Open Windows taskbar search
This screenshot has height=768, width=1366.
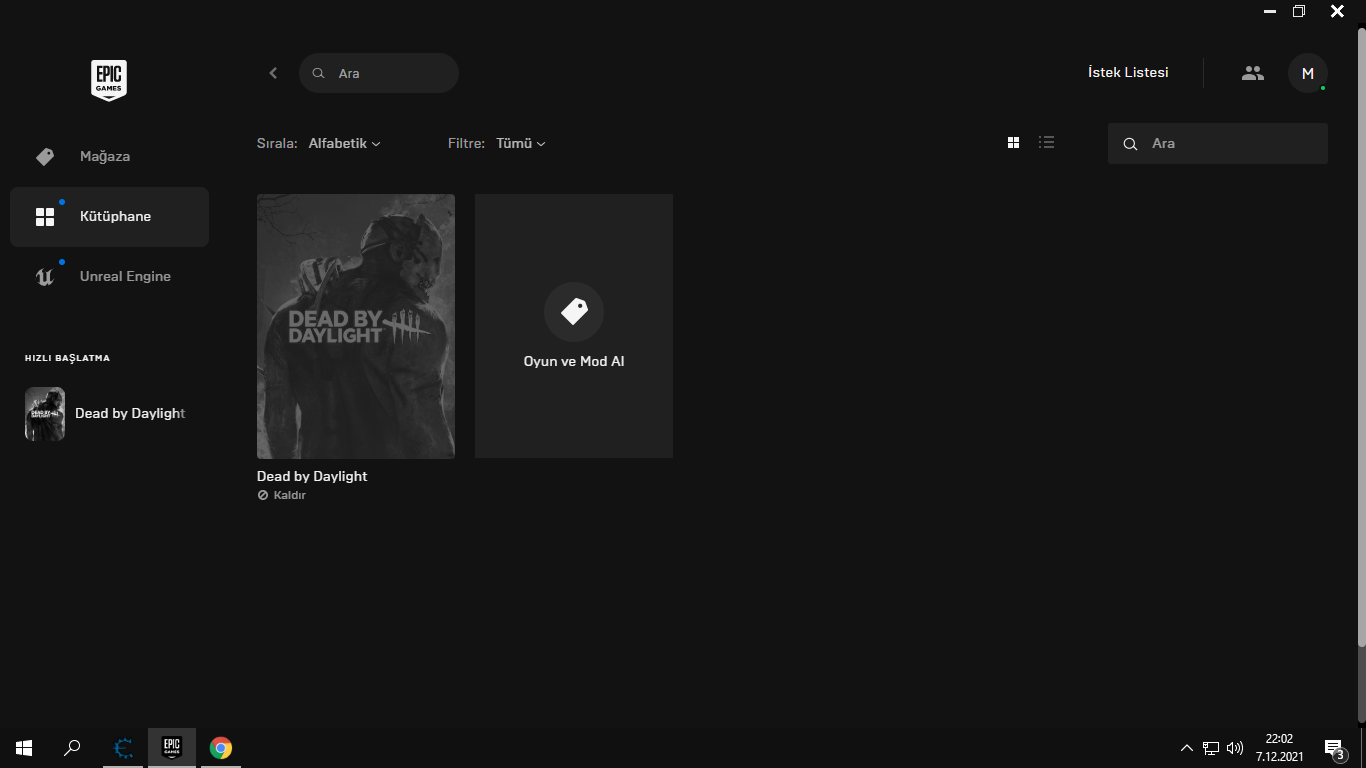(72, 747)
